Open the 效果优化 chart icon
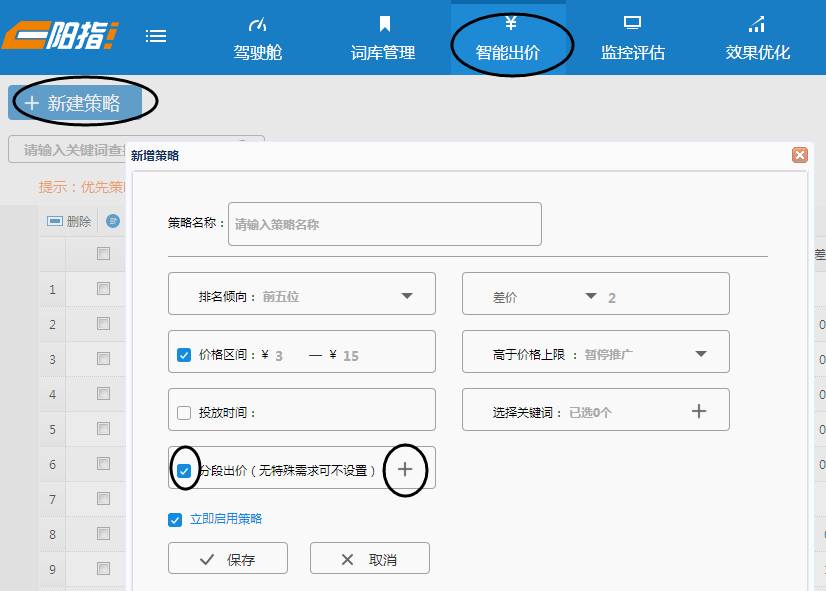 pyautogui.click(x=757, y=24)
